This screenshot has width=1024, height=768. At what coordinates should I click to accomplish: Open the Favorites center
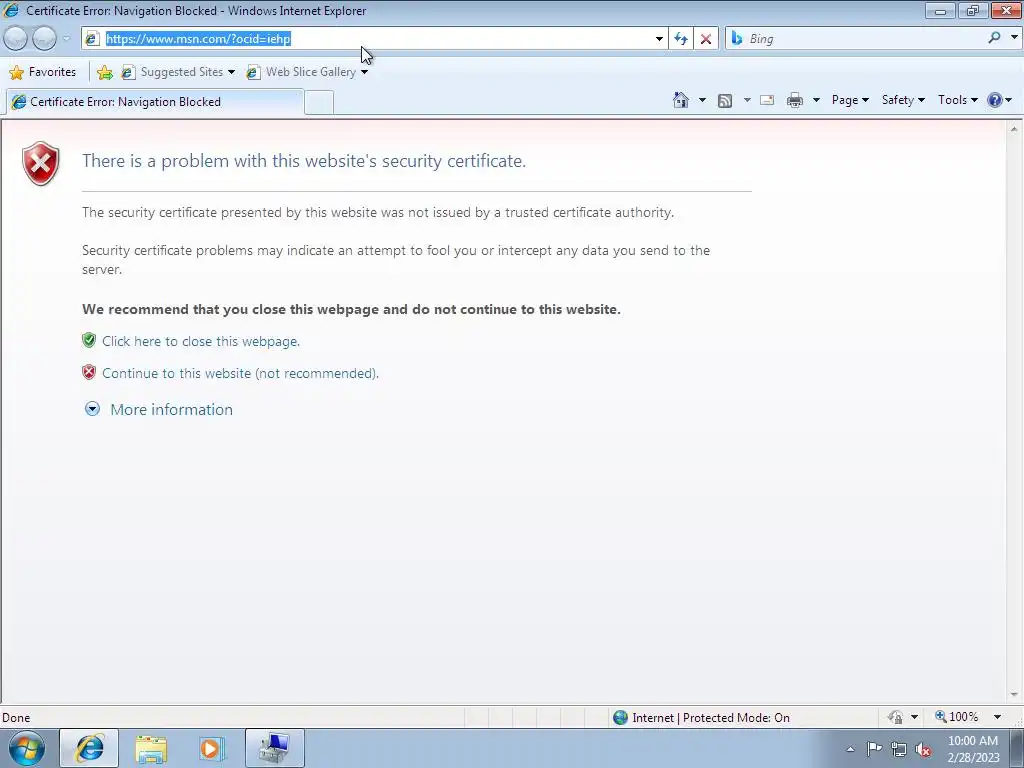(x=43, y=72)
